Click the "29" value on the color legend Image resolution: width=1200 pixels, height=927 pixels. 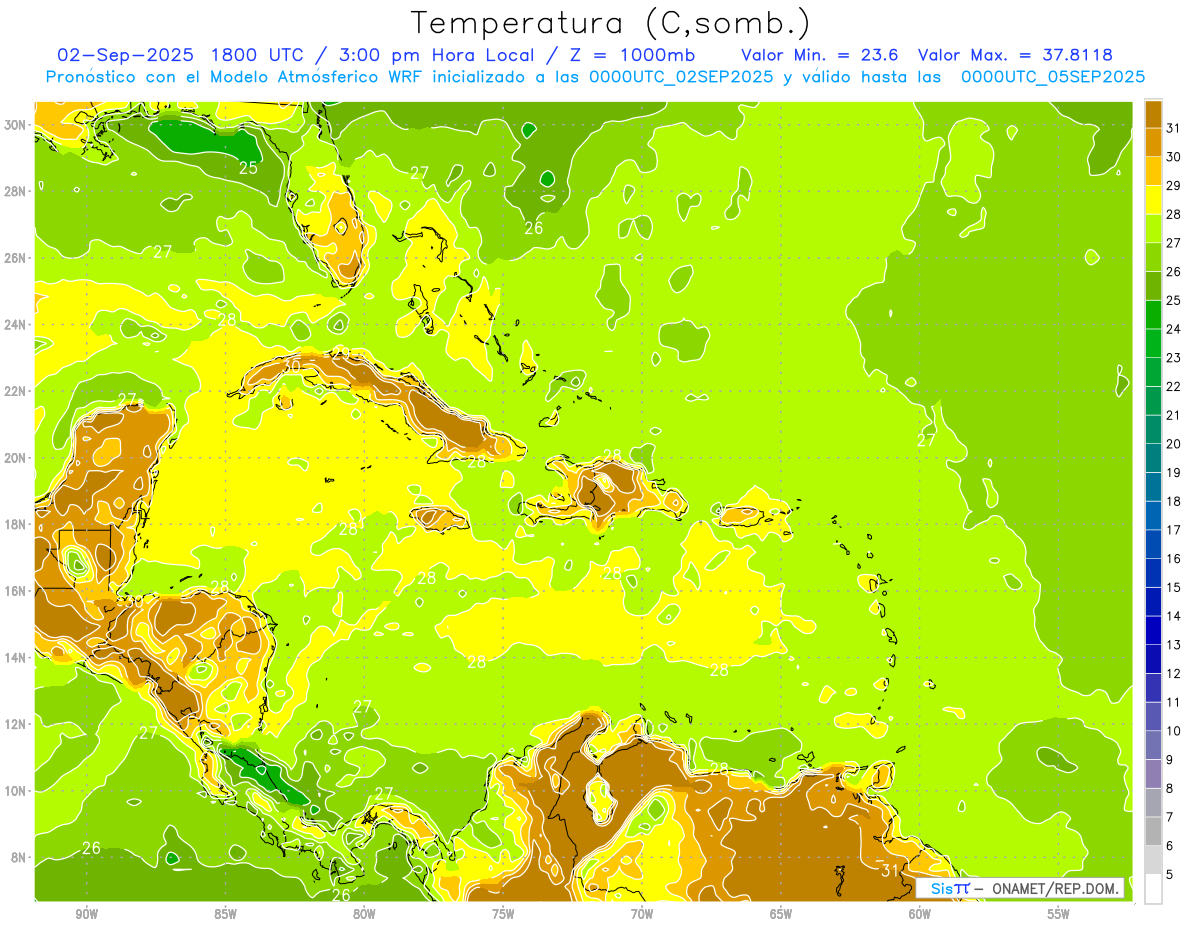[1174, 185]
